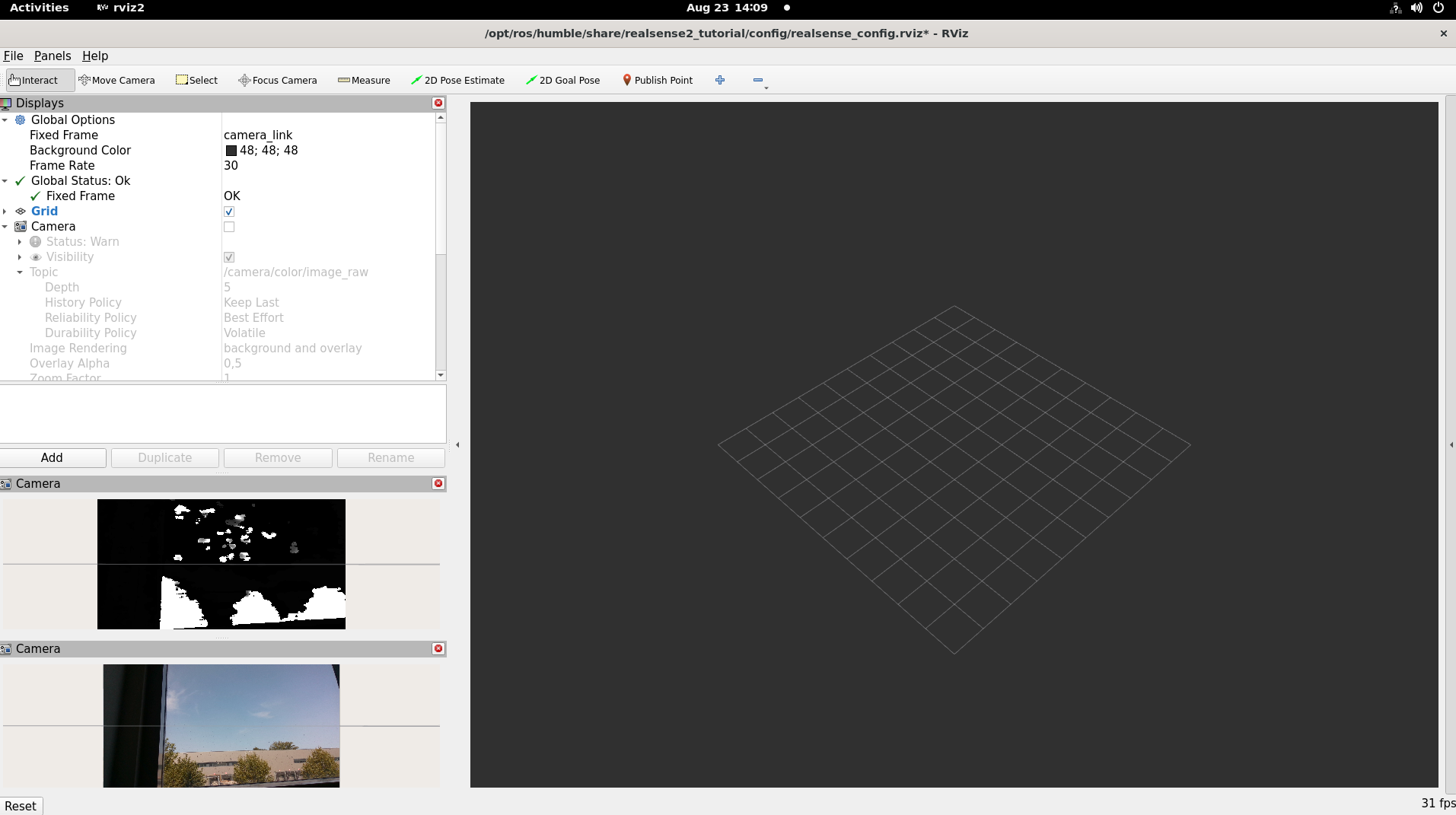Check the Camera display checkbox

pyautogui.click(x=229, y=227)
